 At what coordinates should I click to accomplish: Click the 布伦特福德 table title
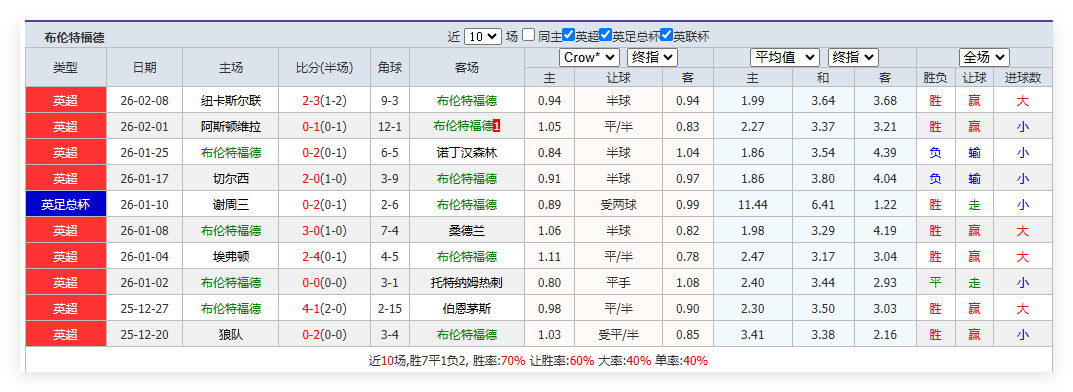(75, 38)
